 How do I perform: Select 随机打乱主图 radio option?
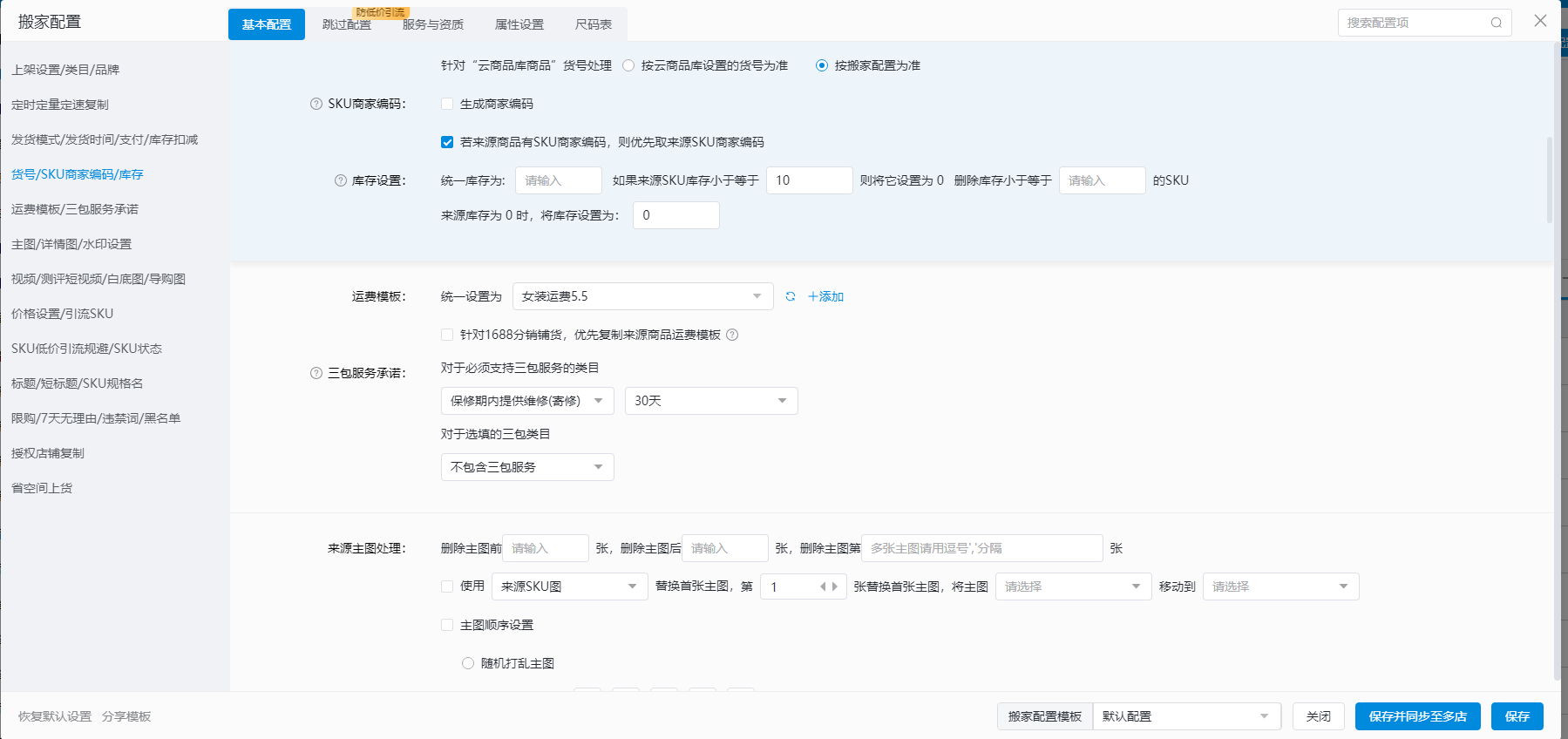pos(468,663)
